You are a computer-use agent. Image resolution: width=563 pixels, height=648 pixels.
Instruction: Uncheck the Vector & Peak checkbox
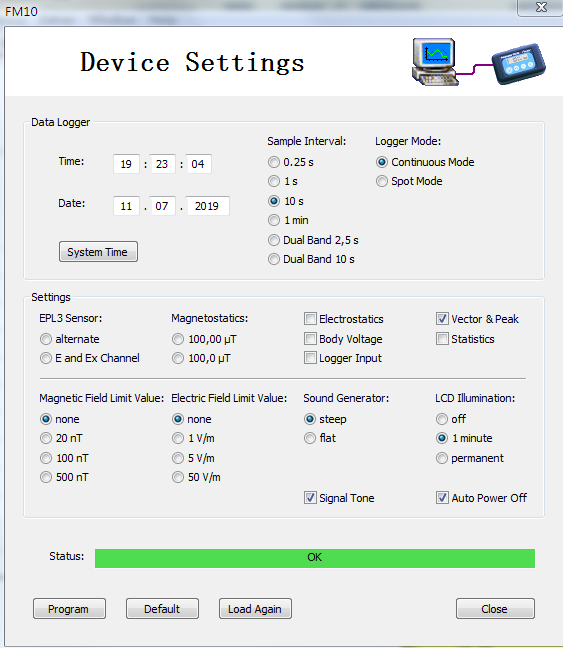[x=442, y=319]
